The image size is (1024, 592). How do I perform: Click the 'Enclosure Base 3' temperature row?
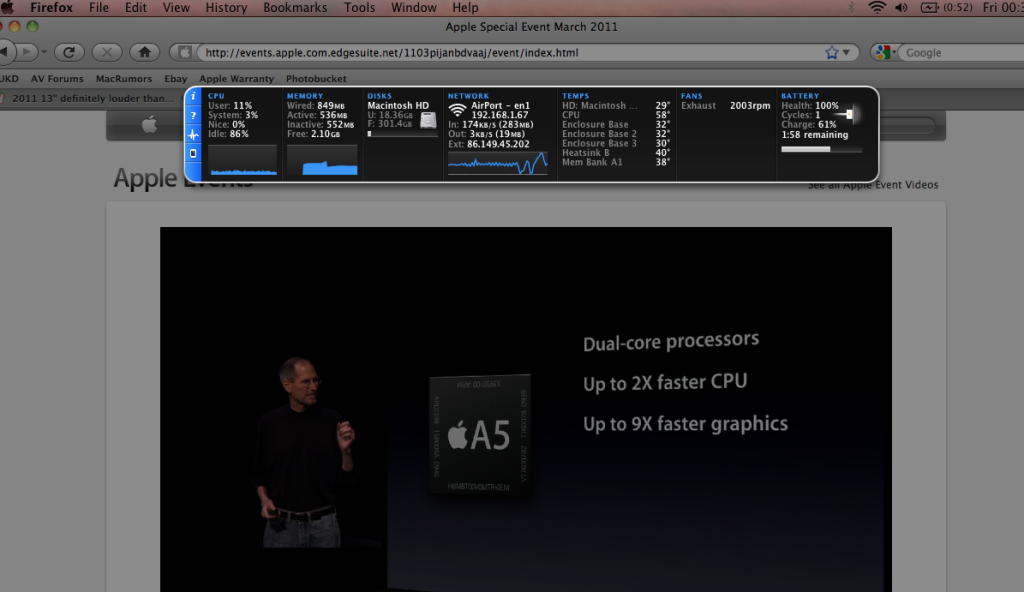(616, 143)
